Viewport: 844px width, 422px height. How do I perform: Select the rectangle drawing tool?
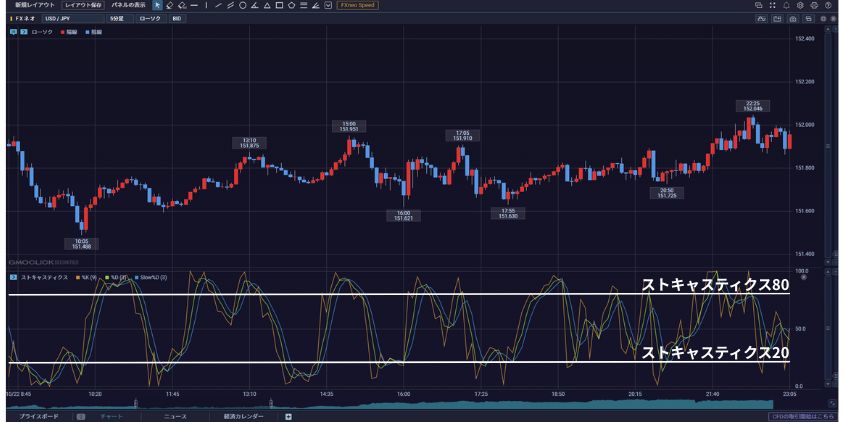pyautogui.click(x=279, y=6)
